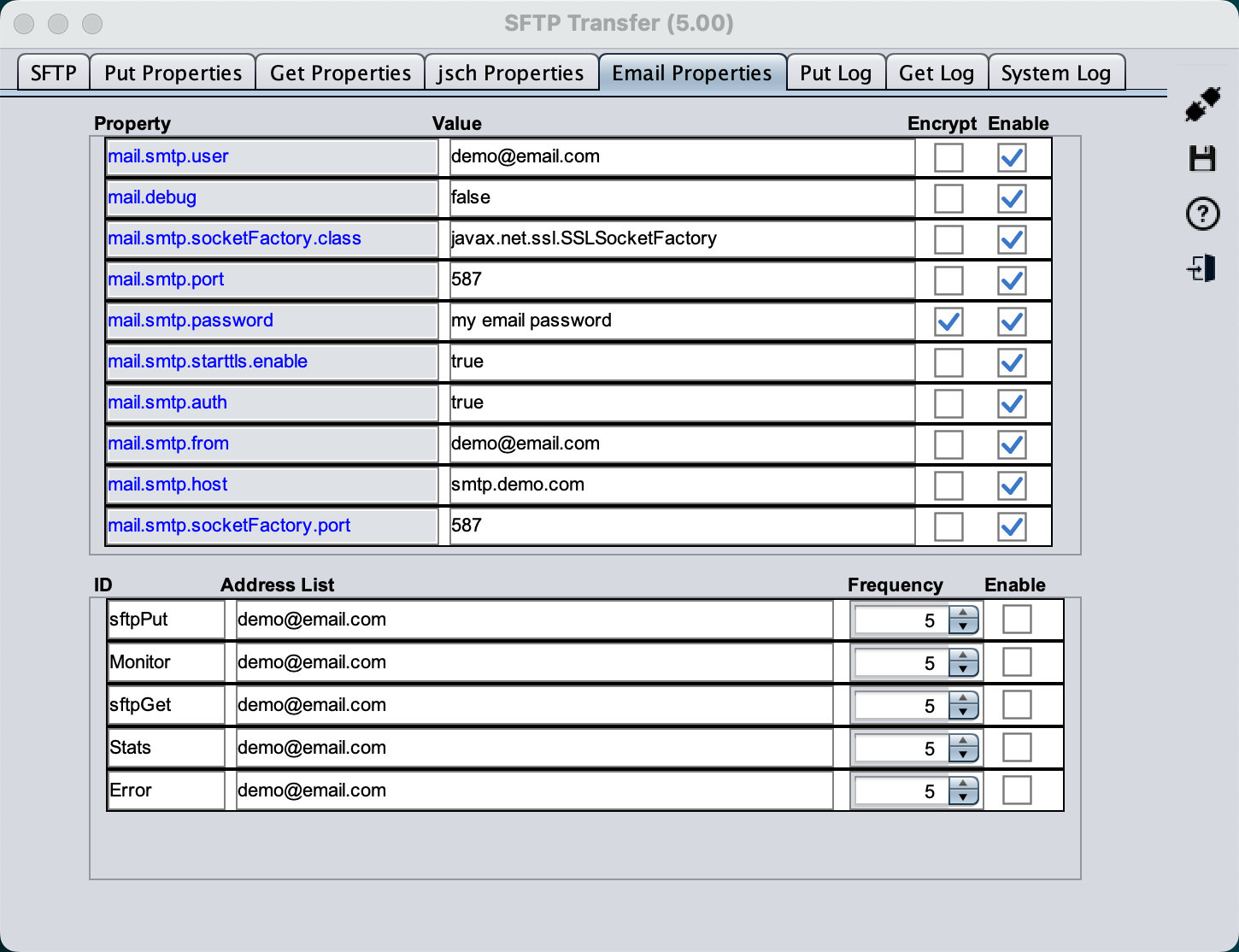Image resolution: width=1239 pixels, height=952 pixels.
Task: Check Encrypt for mail.smtp.user
Action: click(948, 157)
